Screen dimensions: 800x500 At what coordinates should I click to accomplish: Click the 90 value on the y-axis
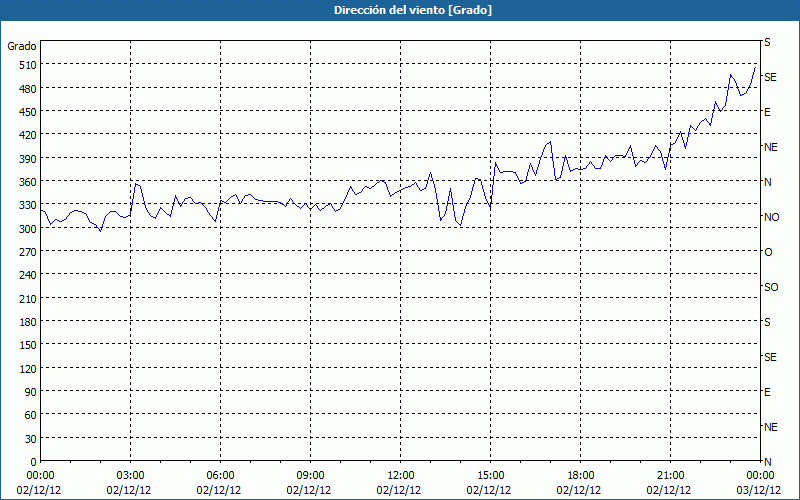[x=31, y=392]
